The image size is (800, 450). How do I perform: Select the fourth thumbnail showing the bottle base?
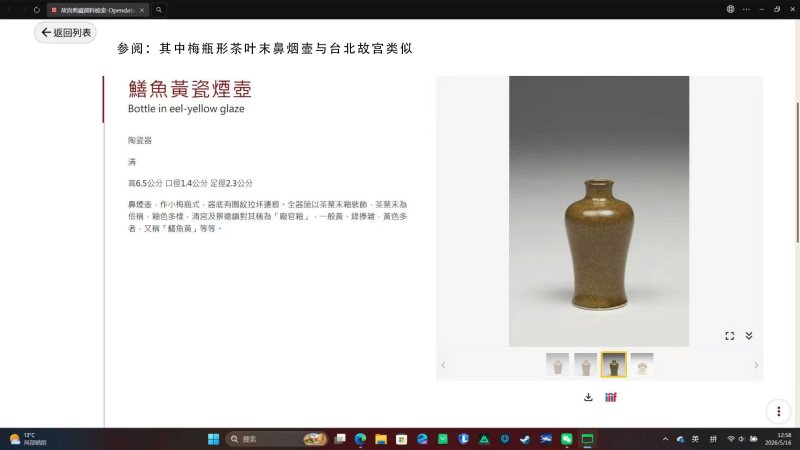click(642, 365)
